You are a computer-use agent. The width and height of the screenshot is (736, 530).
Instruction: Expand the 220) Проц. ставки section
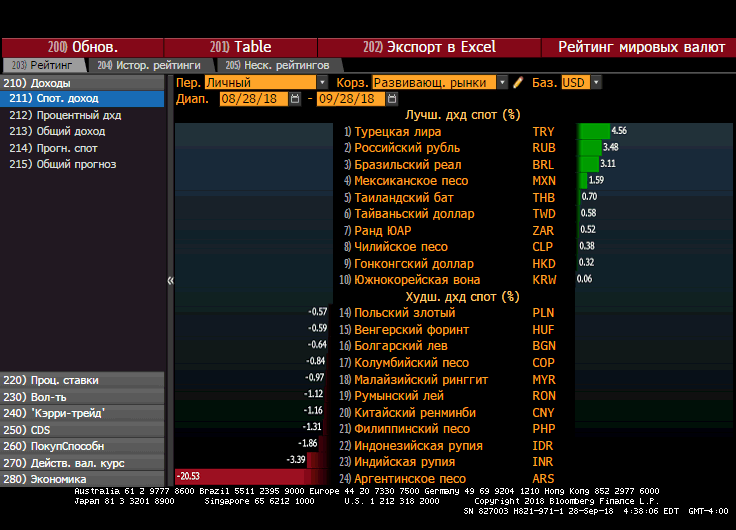pos(83,380)
